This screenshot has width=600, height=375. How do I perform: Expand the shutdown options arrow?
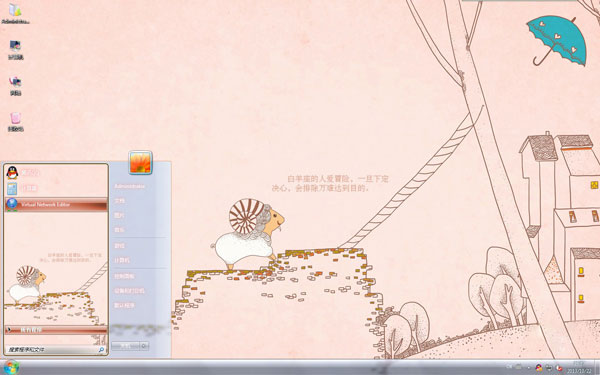(144, 346)
